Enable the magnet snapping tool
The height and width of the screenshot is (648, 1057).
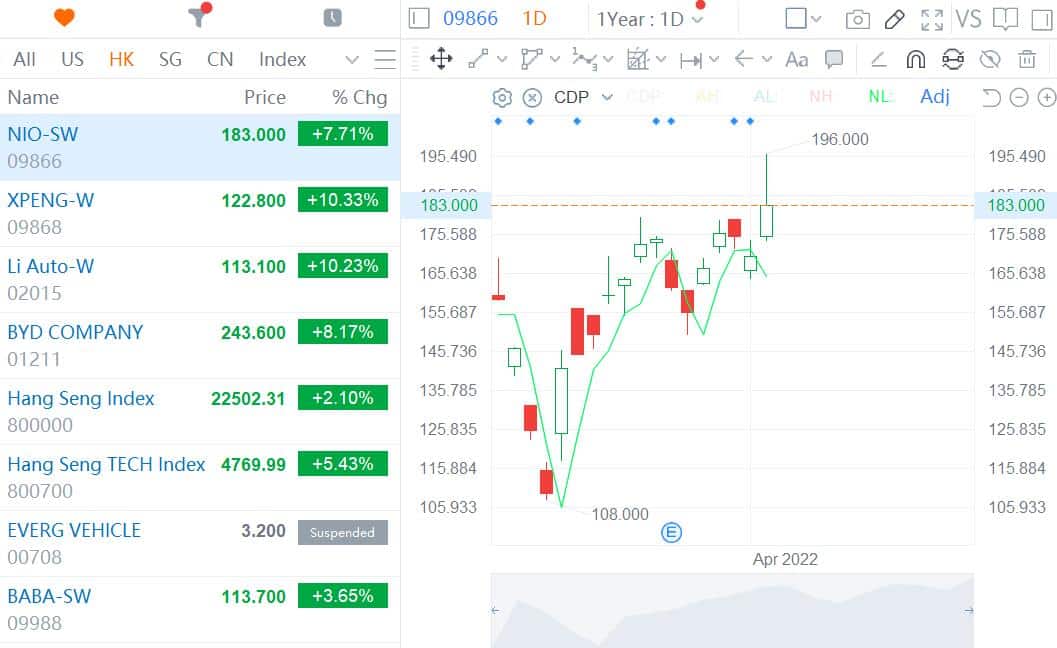(915, 60)
